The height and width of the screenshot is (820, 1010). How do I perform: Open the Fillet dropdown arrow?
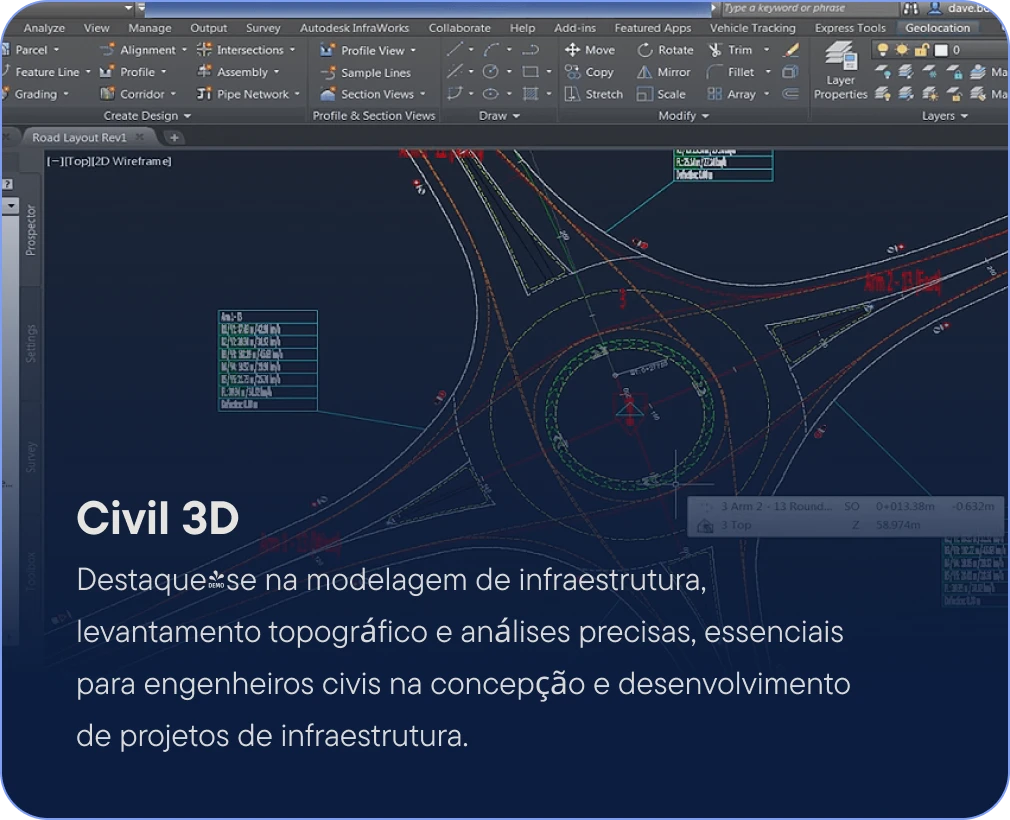tap(768, 72)
